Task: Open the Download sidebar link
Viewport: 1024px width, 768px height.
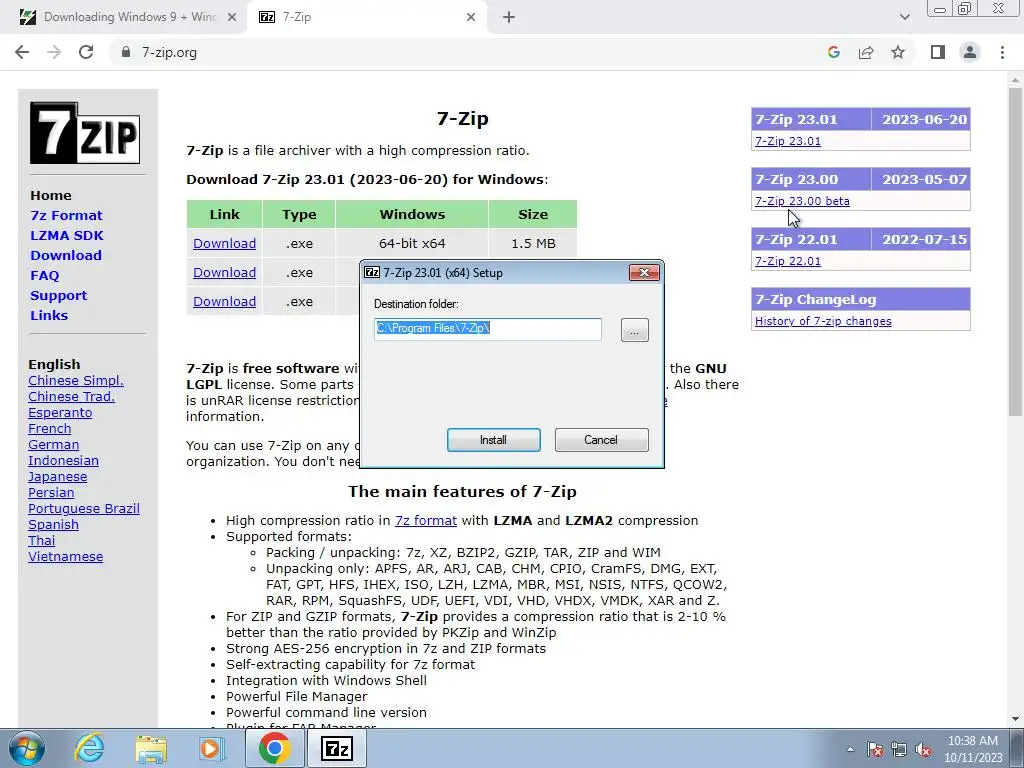Action: click(x=66, y=255)
